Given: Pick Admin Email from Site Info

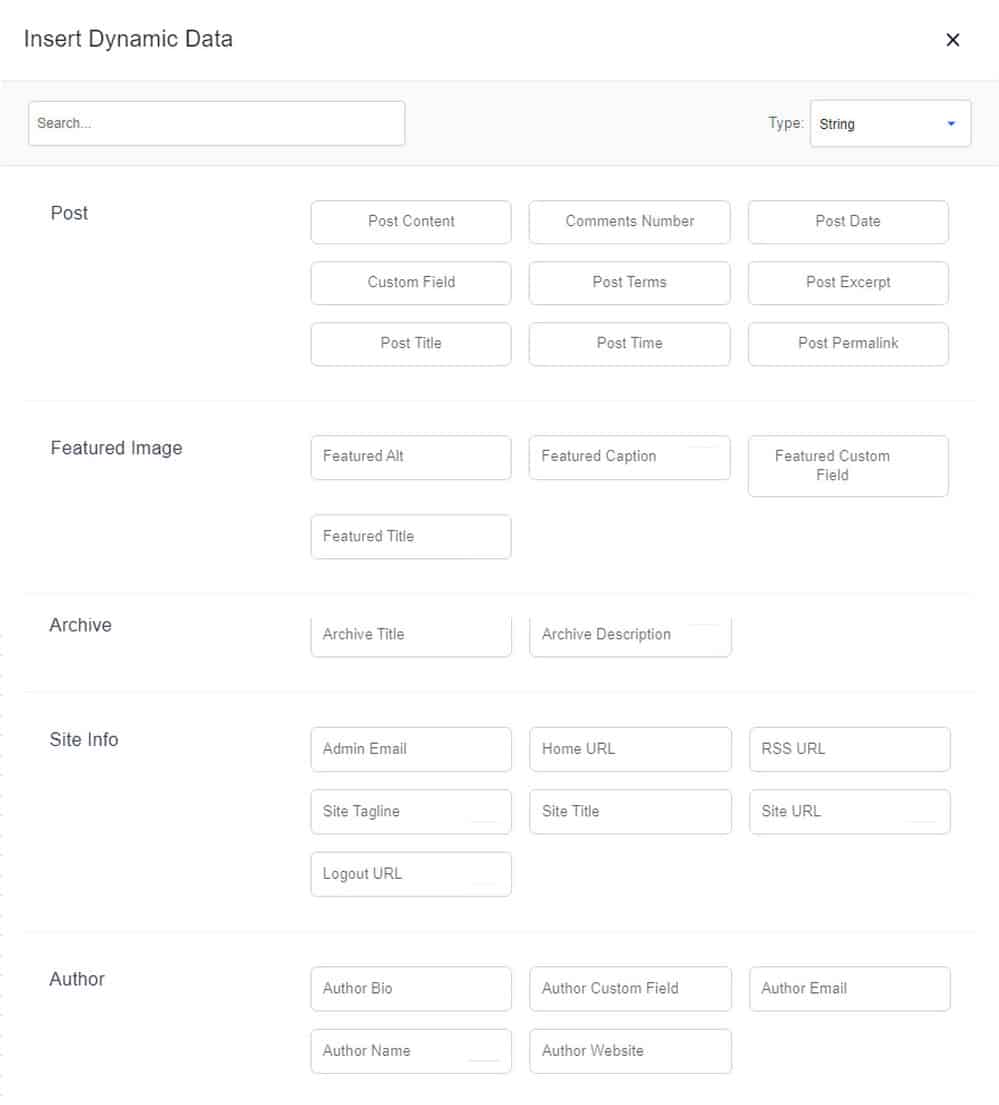Looking at the screenshot, I should 411,749.
